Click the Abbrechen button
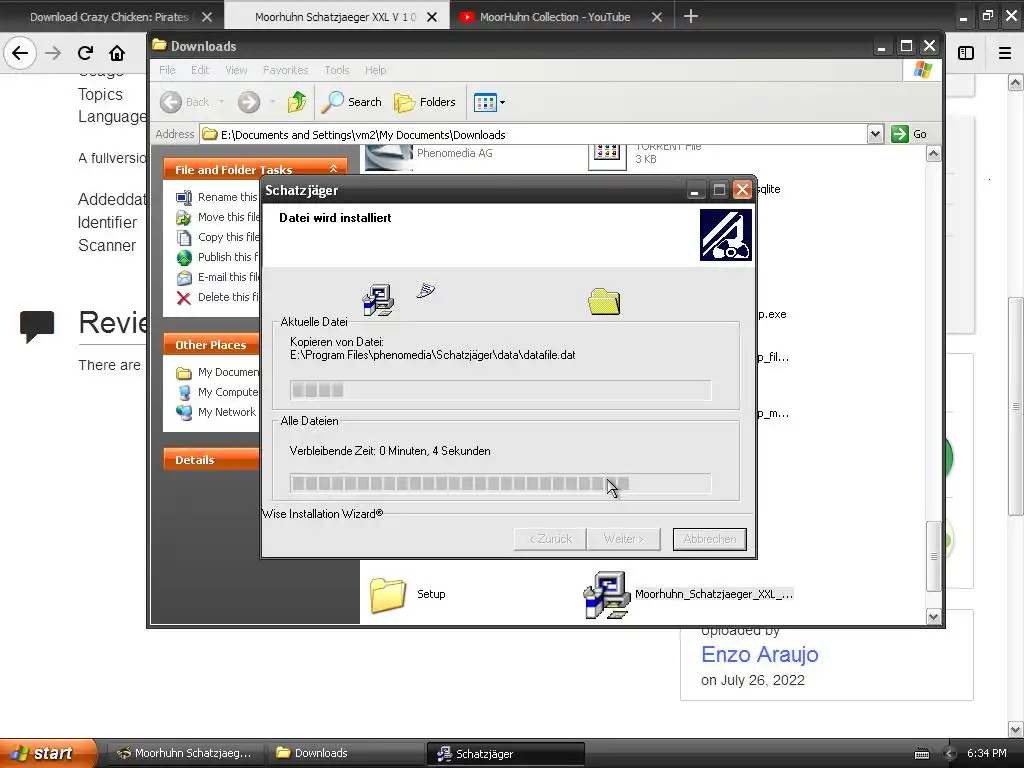1024x768 pixels. pyautogui.click(x=709, y=539)
